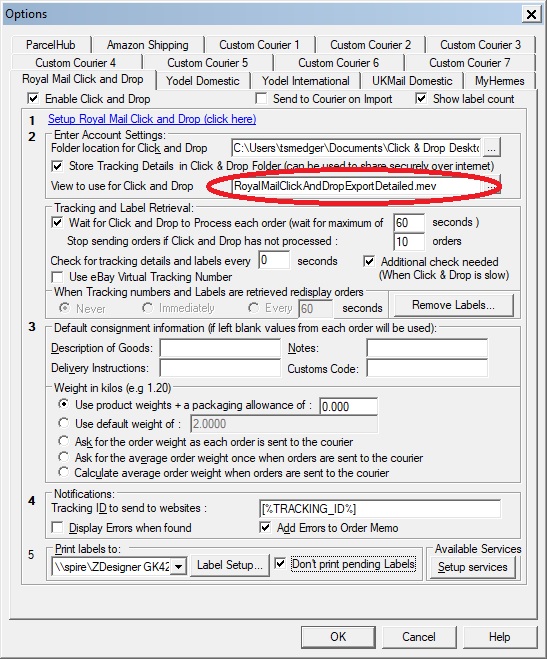Click the Cancel button
547x659 pixels.
(x=418, y=637)
